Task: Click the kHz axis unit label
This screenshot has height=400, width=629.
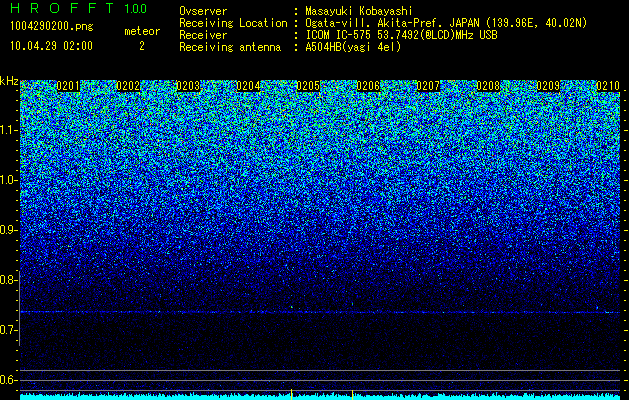Action: [9, 82]
